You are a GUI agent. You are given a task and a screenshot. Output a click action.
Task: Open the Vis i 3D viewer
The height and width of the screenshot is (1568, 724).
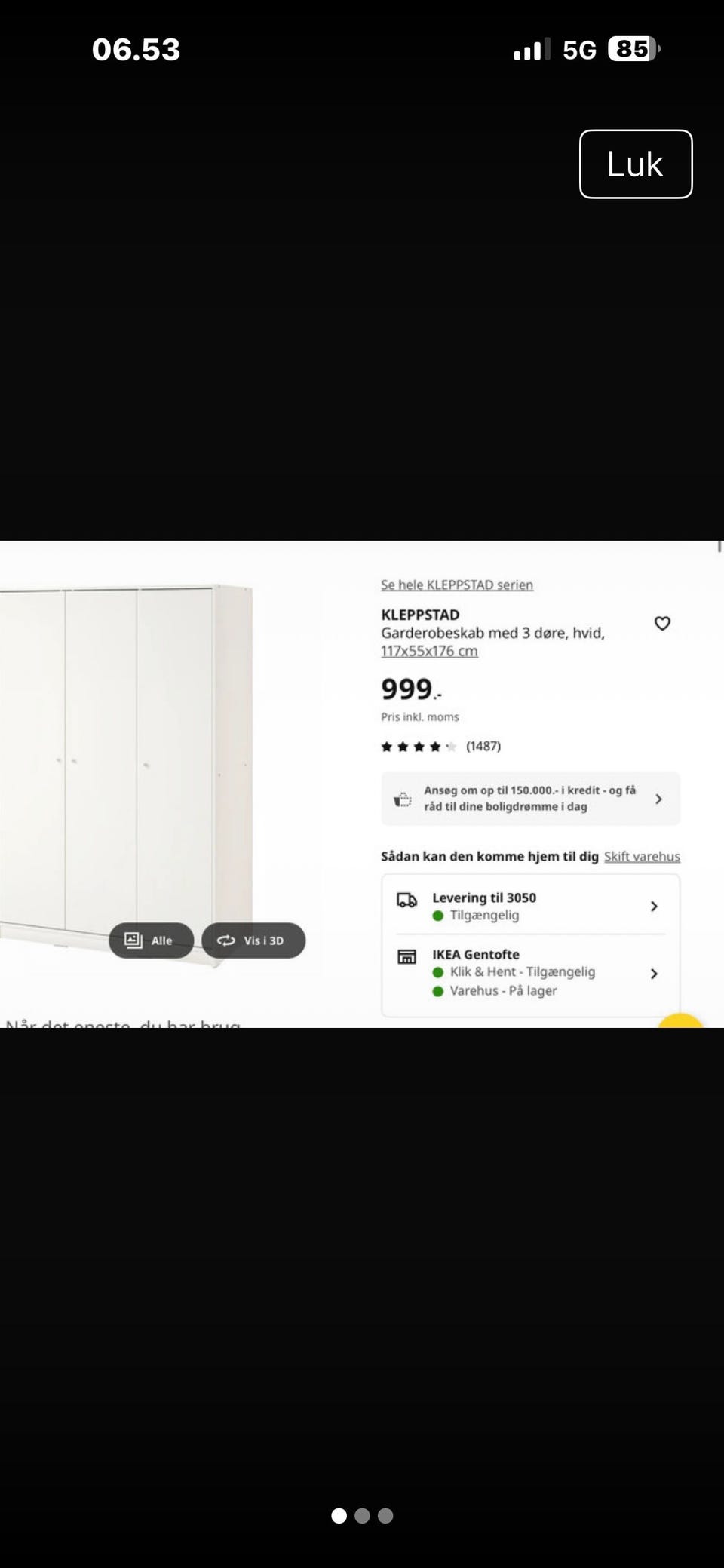[x=253, y=940]
